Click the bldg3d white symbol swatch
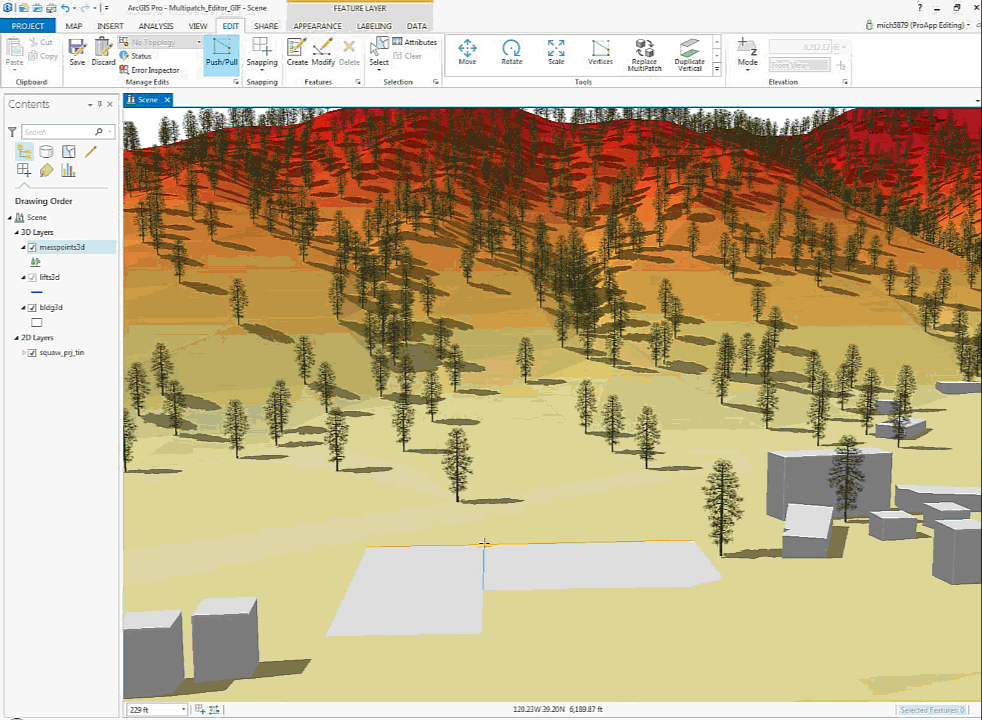Viewport: 982px width, 720px height. (x=37, y=323)
